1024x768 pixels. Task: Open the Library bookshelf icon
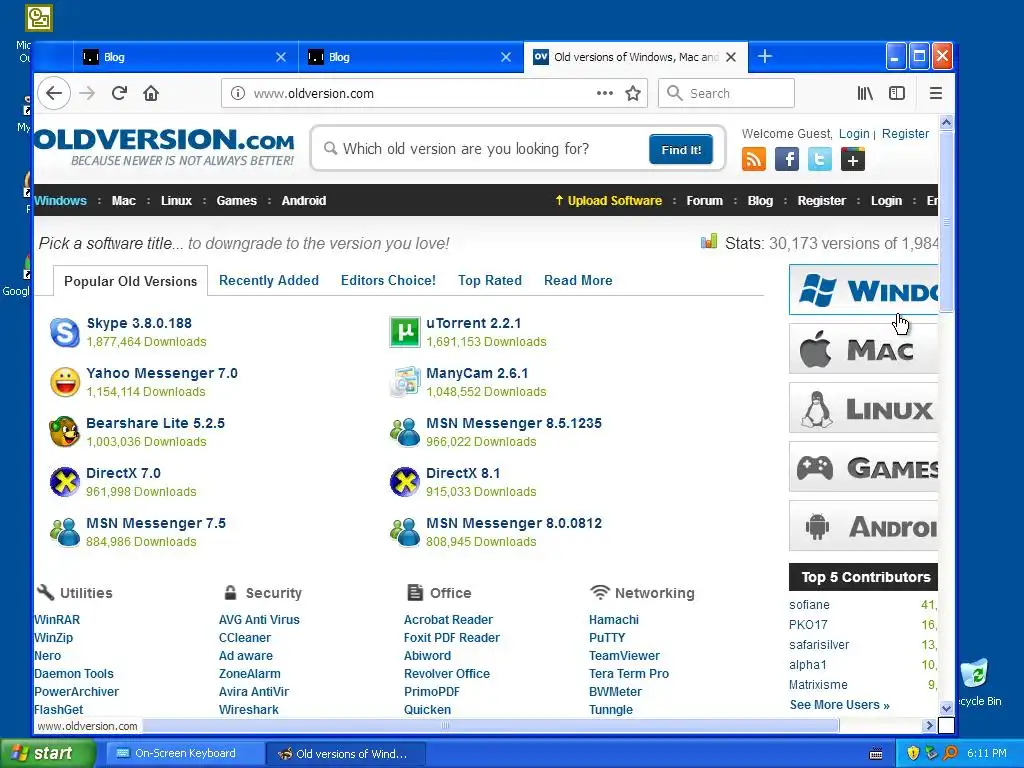865,93
